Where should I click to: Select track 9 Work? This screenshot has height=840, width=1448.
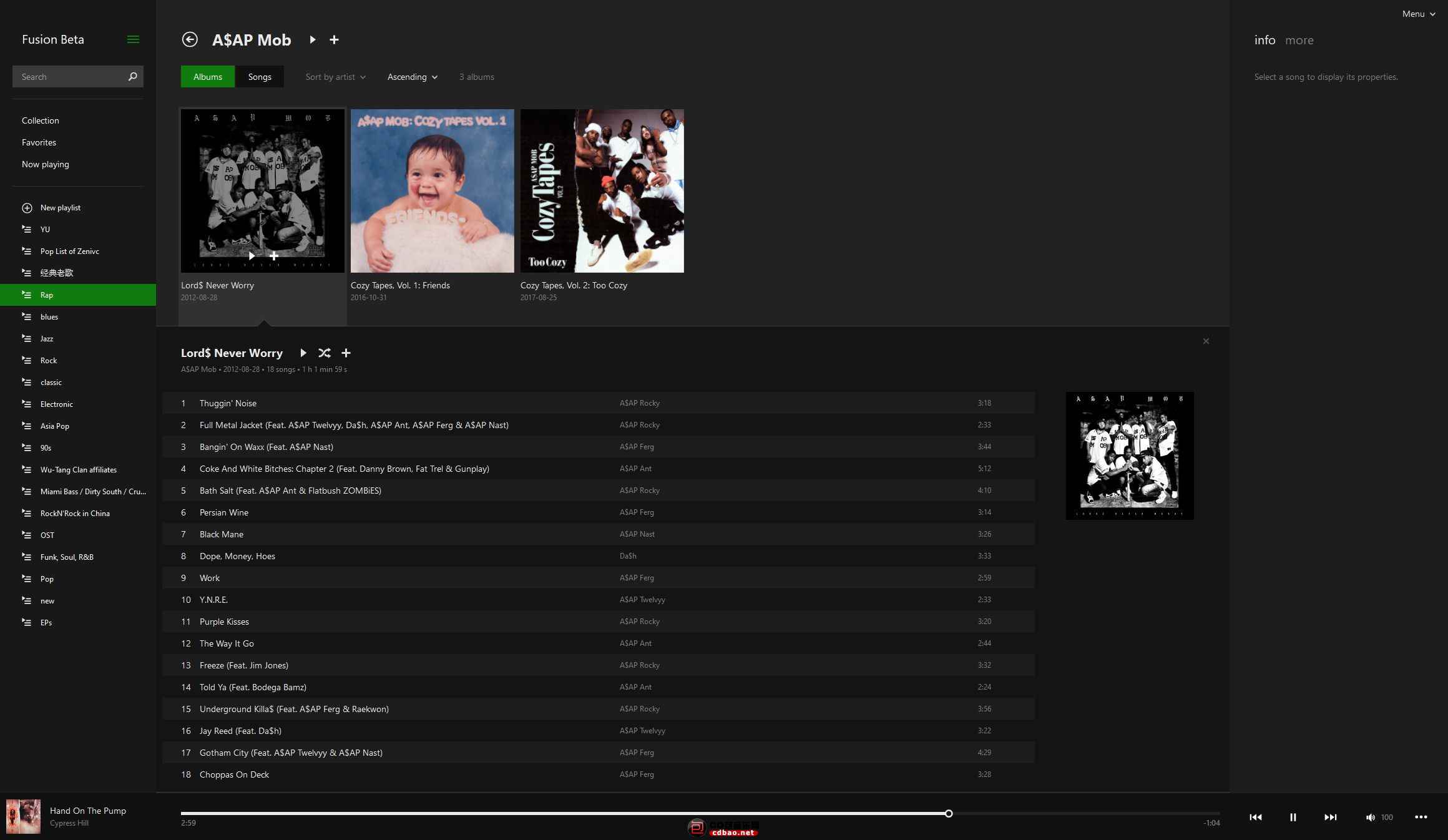click(x=599, y=578)
